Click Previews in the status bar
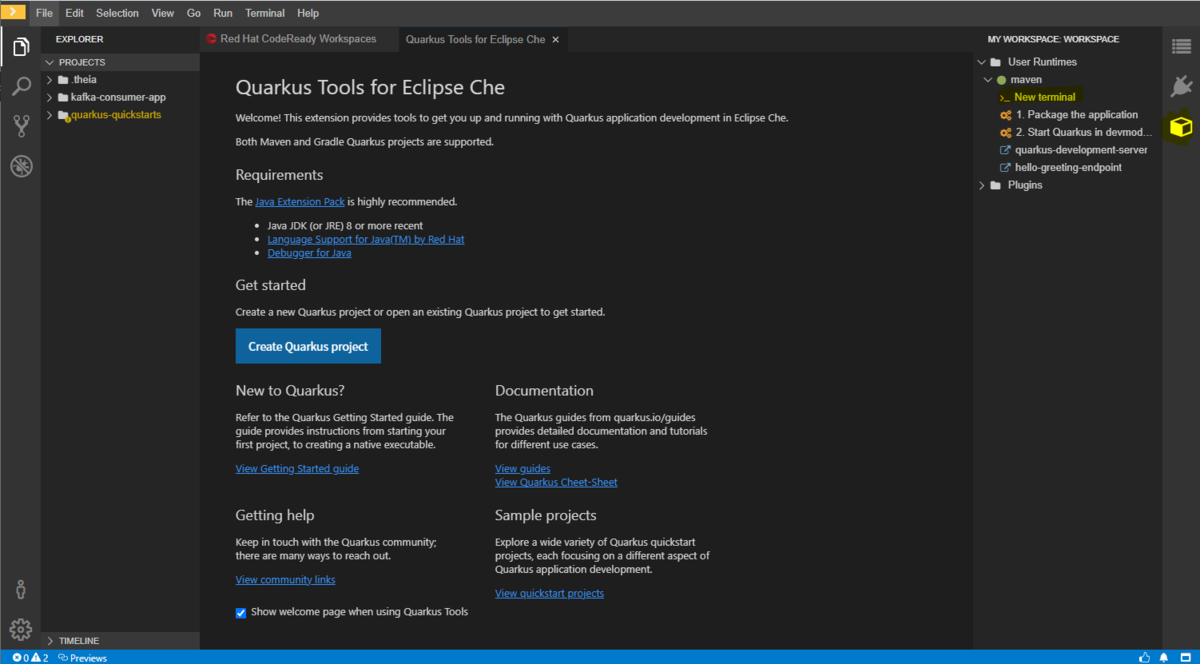Viewport: 1200px width, 664px height. pos(82,657)
